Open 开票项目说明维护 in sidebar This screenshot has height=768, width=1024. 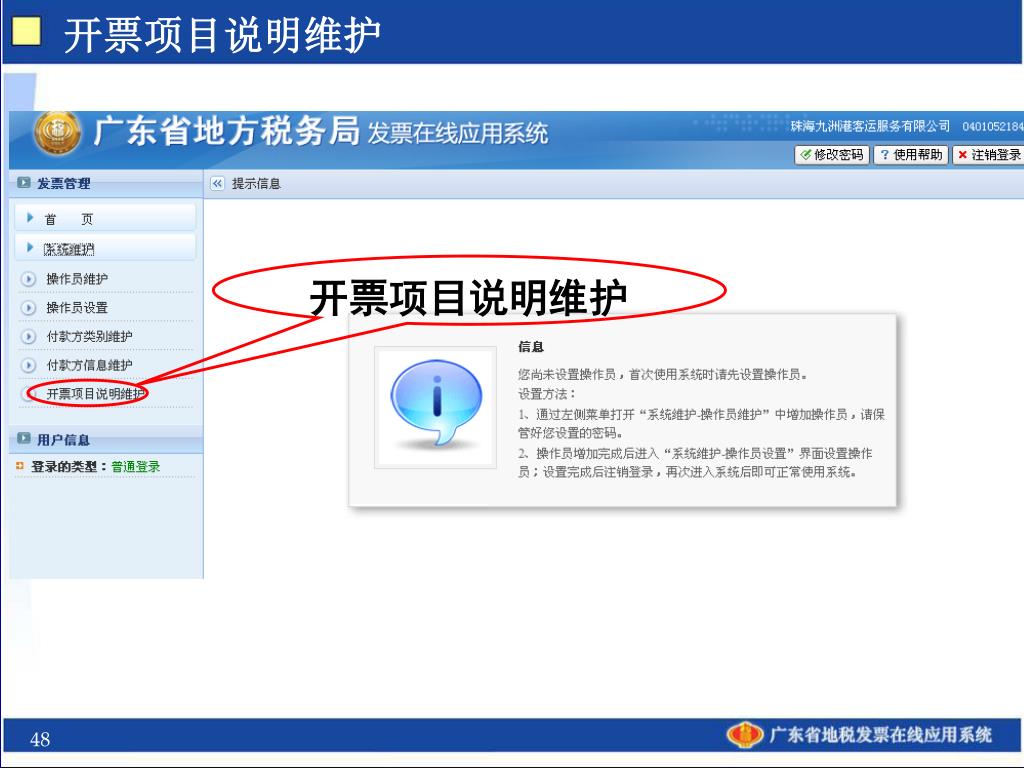(x=96, y=394)
